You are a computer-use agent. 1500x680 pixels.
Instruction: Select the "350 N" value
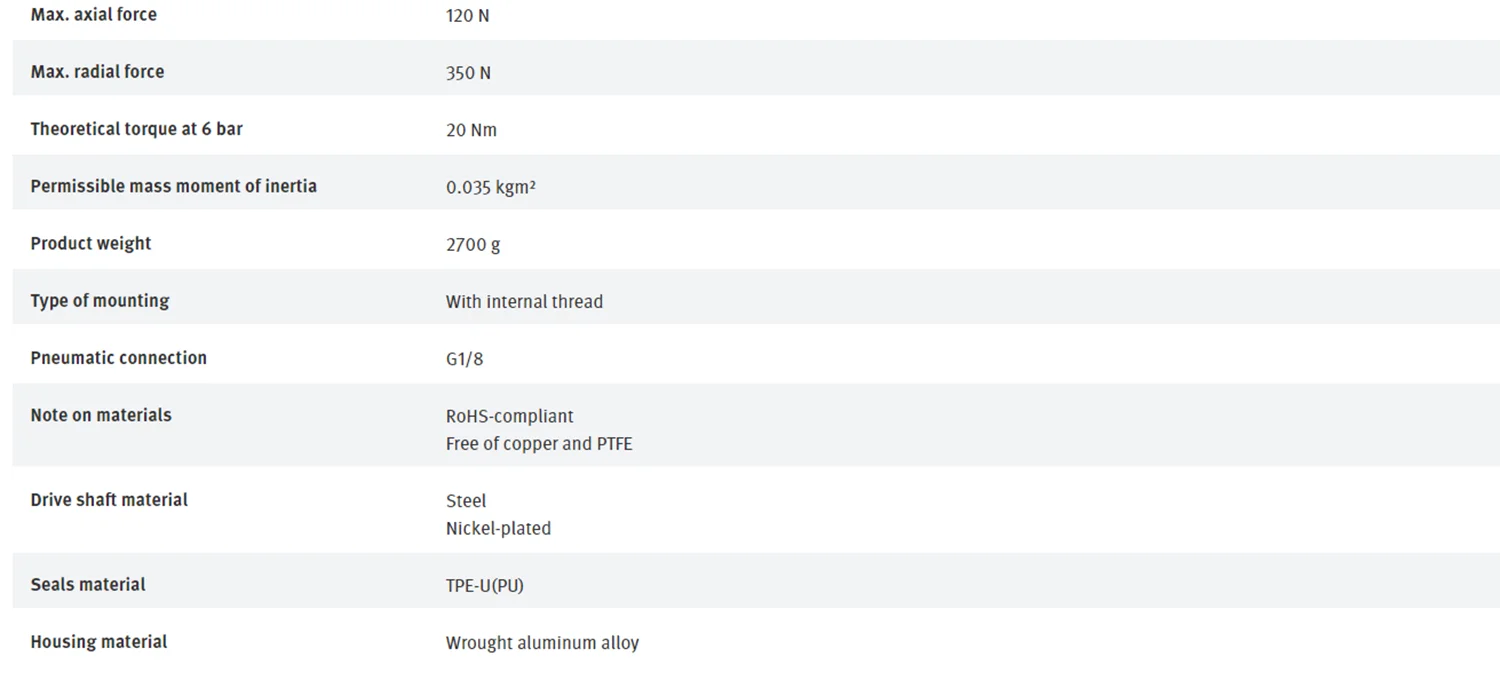point(468,73)
